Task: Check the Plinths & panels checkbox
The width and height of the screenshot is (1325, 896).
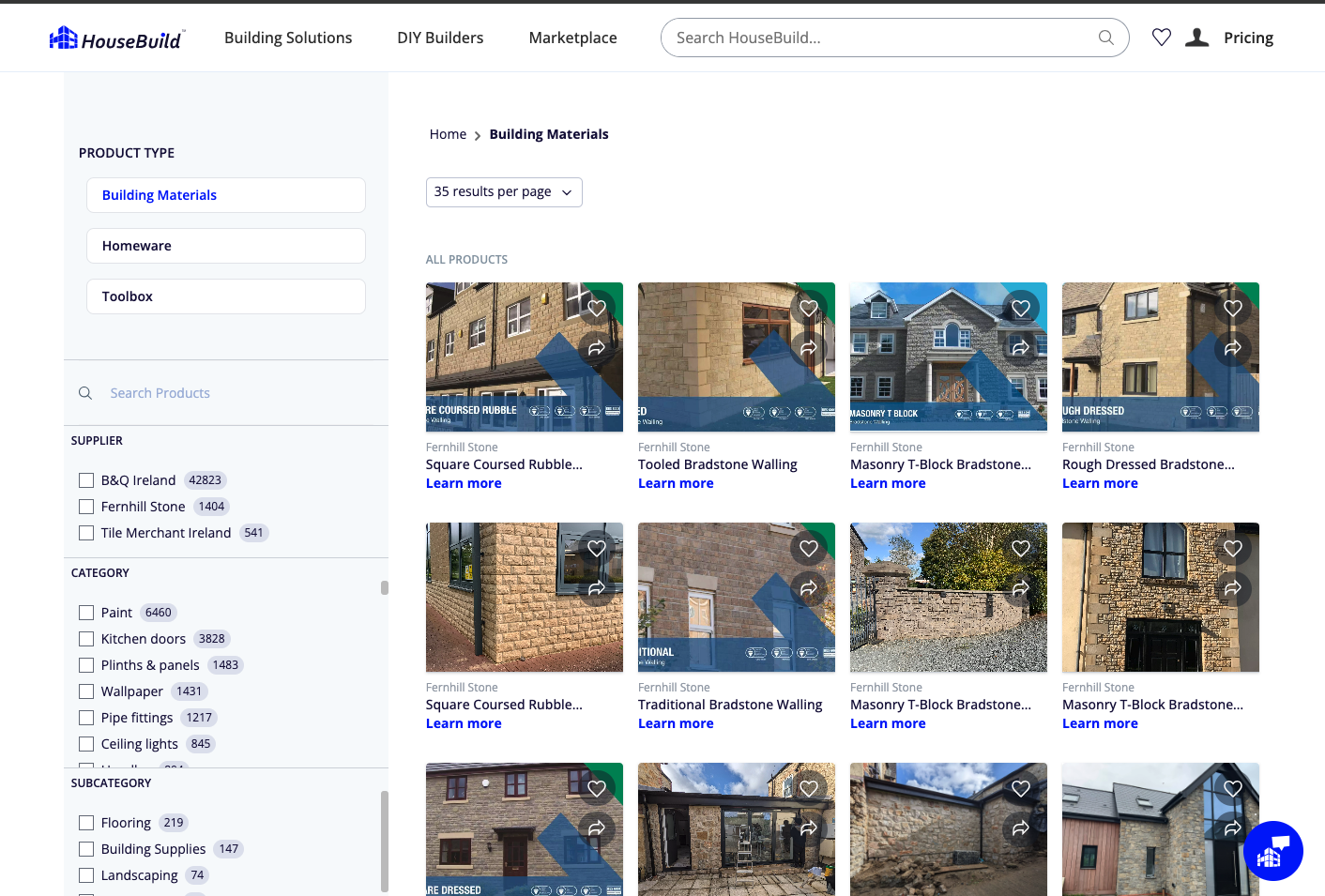Action: pos(86,665)
